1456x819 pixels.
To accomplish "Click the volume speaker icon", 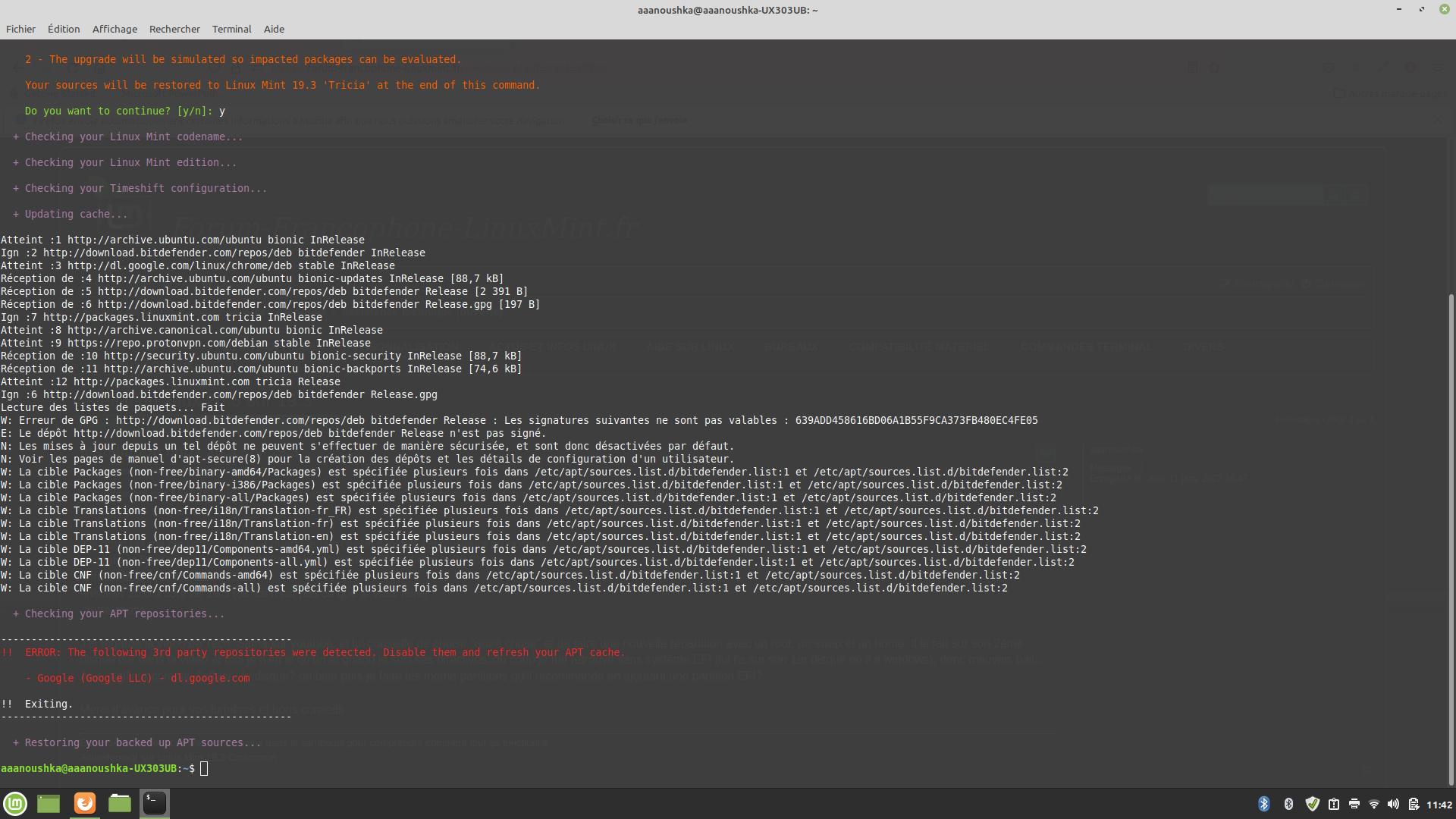I will 1394,805.
